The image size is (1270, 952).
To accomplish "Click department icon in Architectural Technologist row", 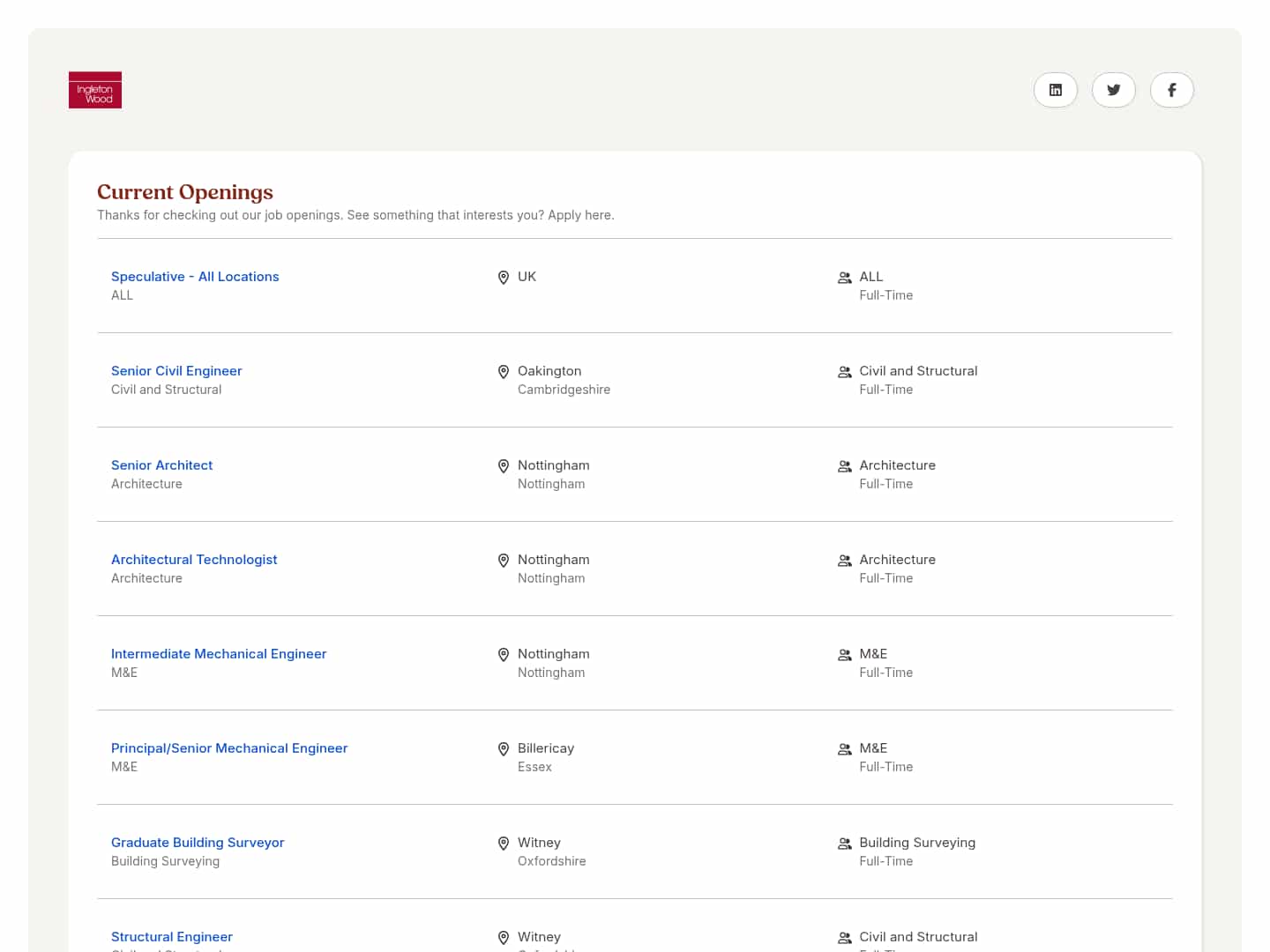I will coord(845,561).
